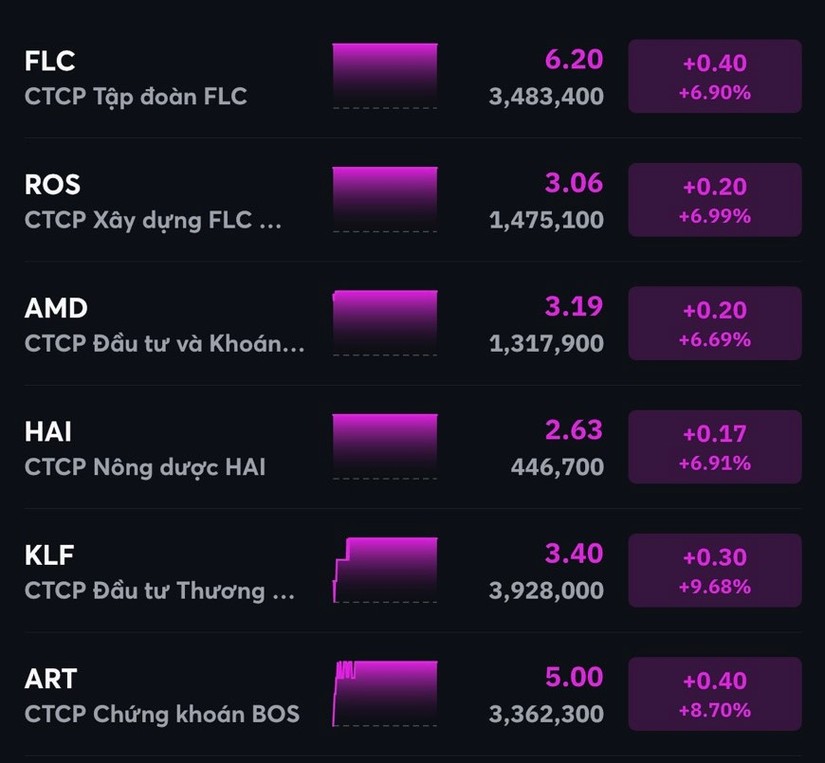The height and width of the screenshot is (763, 825).
Task: Click the FLC price 6.20
Action: (573, 60)
